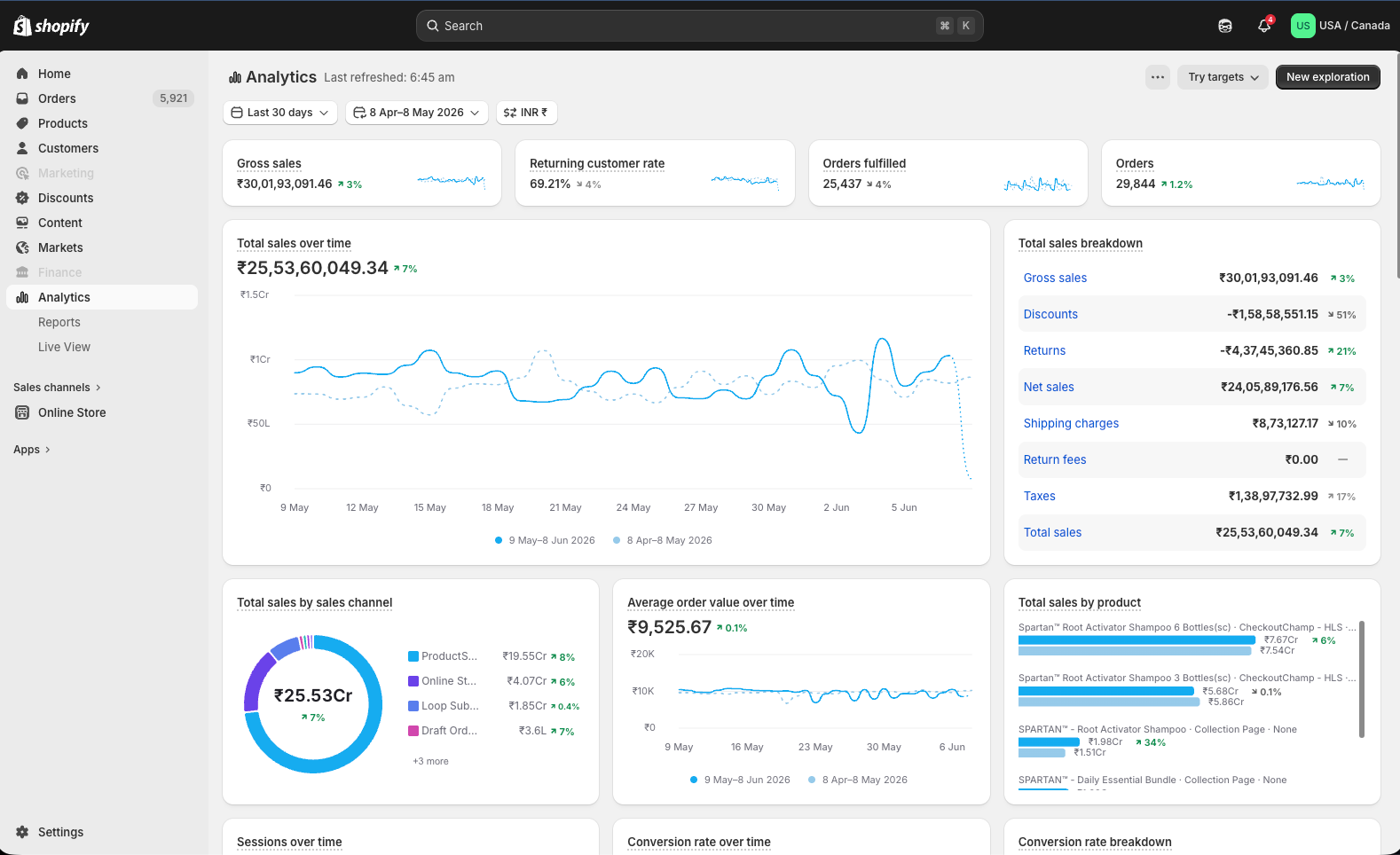
Task: Open the Last 30 days date dropdown
Action: 280,113
